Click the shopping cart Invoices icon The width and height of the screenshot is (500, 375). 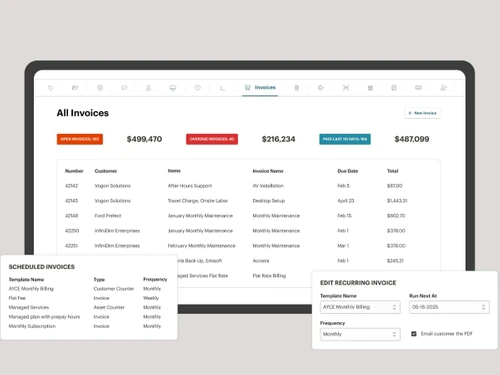[x=247, y=88]
